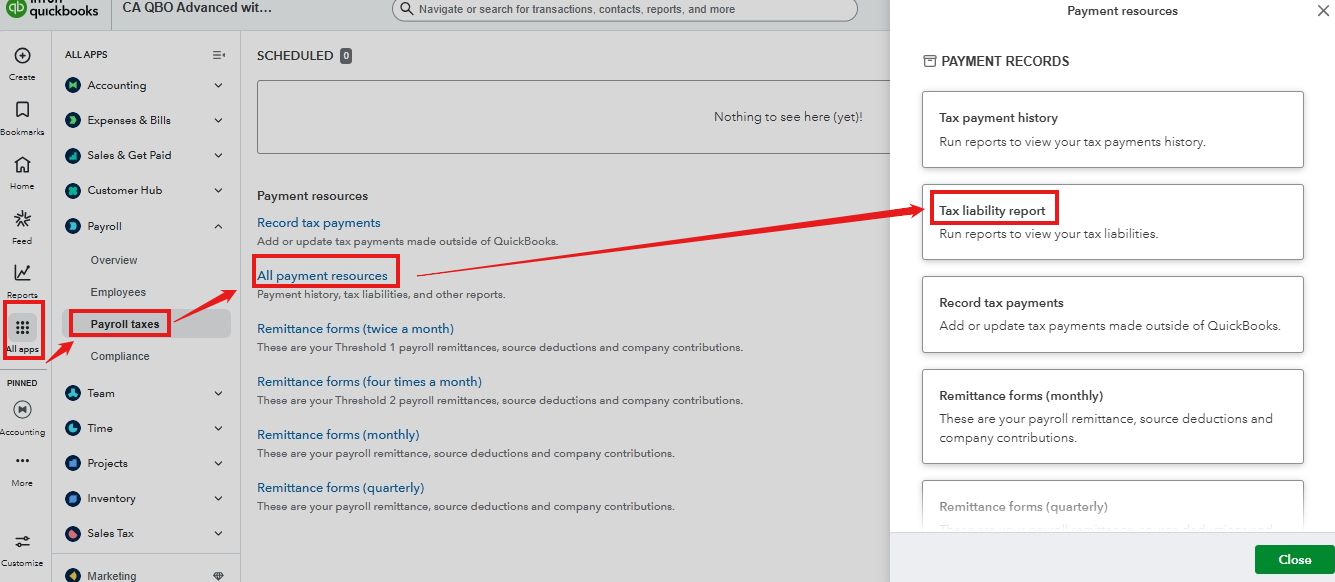
Task: Open Bookmarks in left rail
Action: click(x=22, y=111)
